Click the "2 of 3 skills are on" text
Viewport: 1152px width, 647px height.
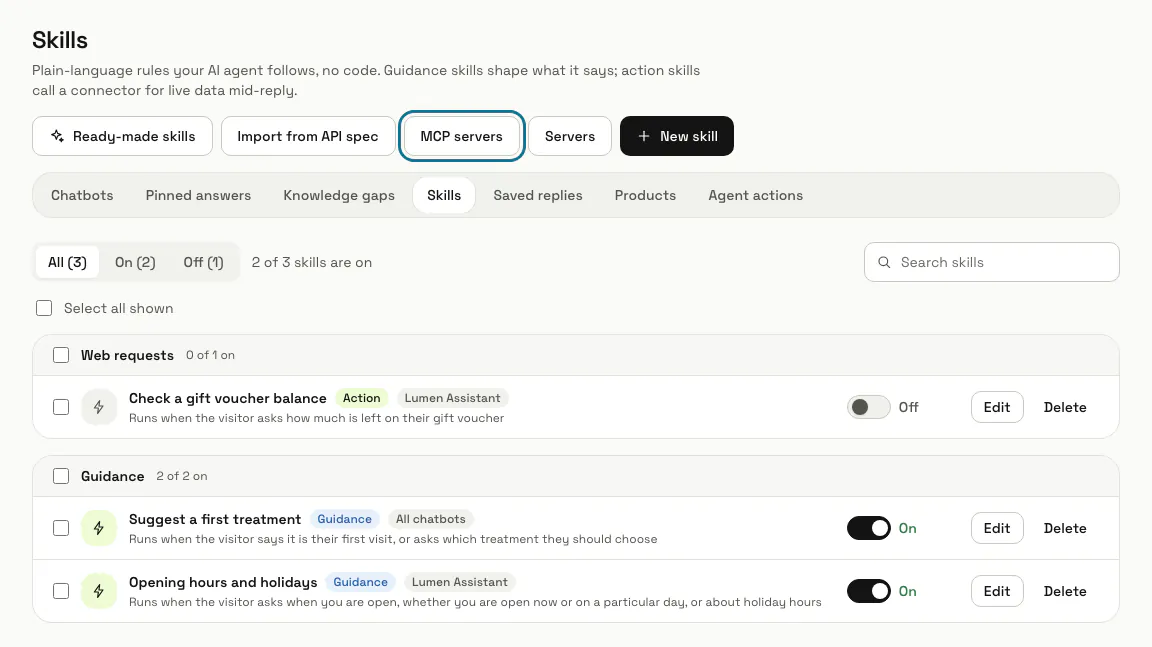tap(312, 262)
